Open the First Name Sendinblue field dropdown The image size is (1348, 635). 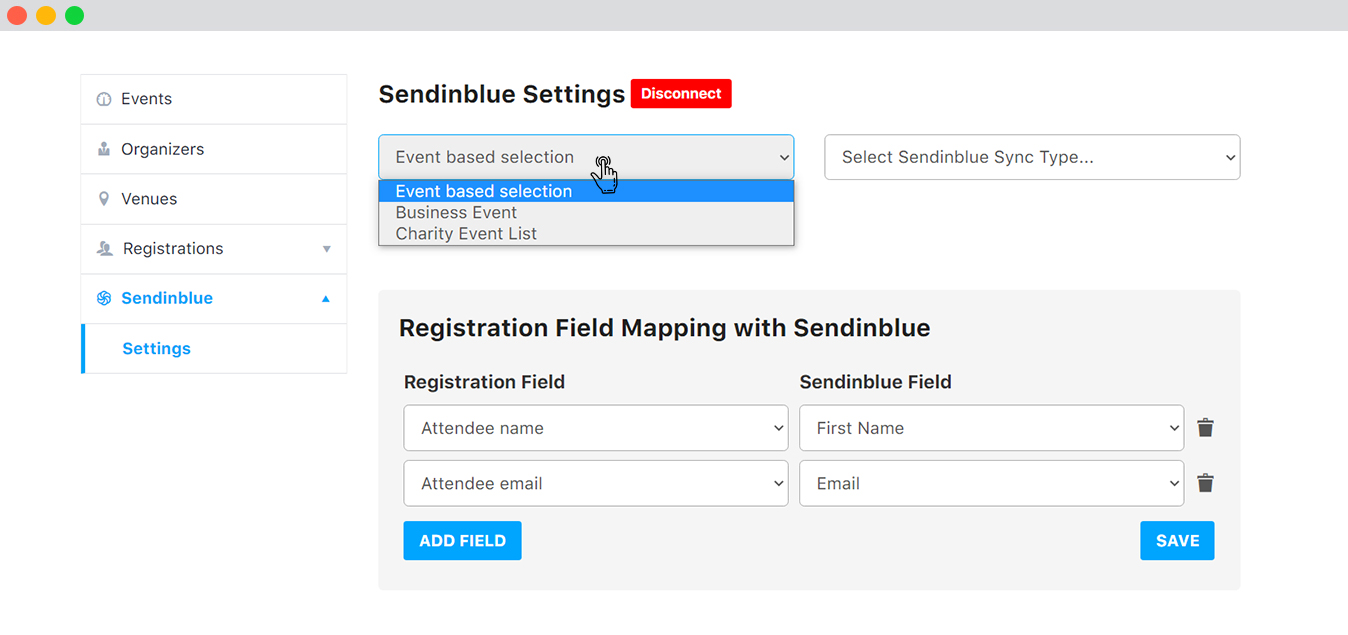tap(991, 428)
